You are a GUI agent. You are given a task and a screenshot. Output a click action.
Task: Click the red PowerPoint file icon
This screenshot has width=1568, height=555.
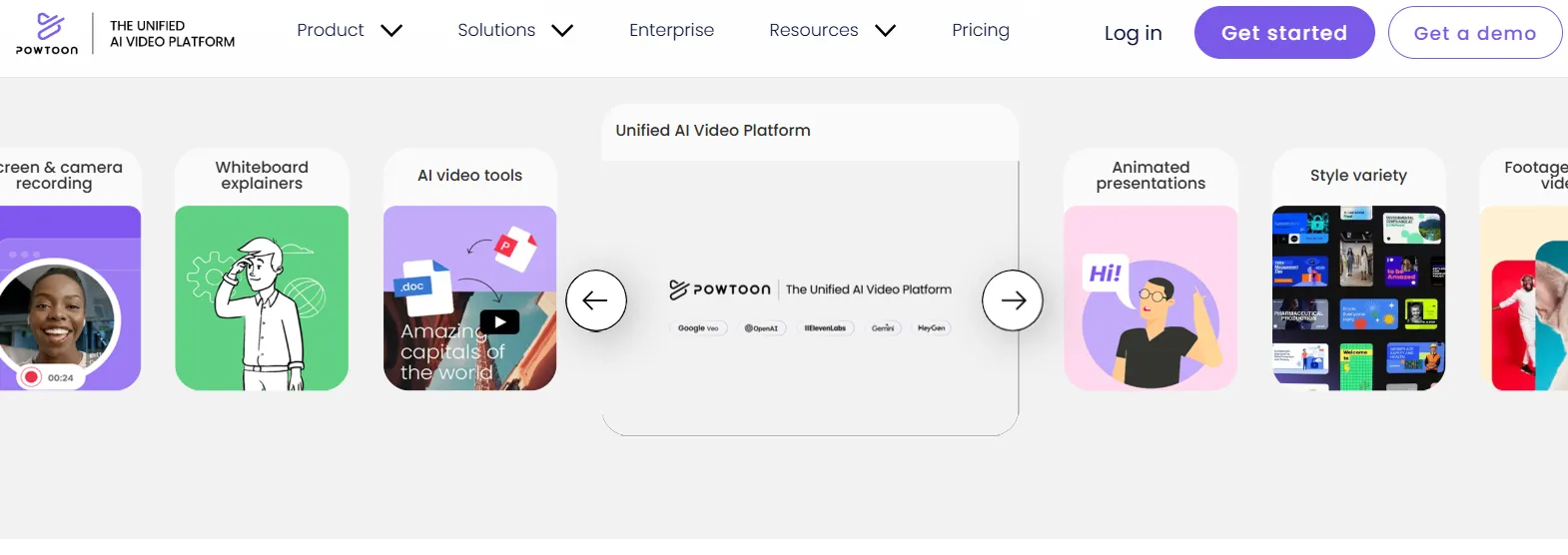[515, 249]
